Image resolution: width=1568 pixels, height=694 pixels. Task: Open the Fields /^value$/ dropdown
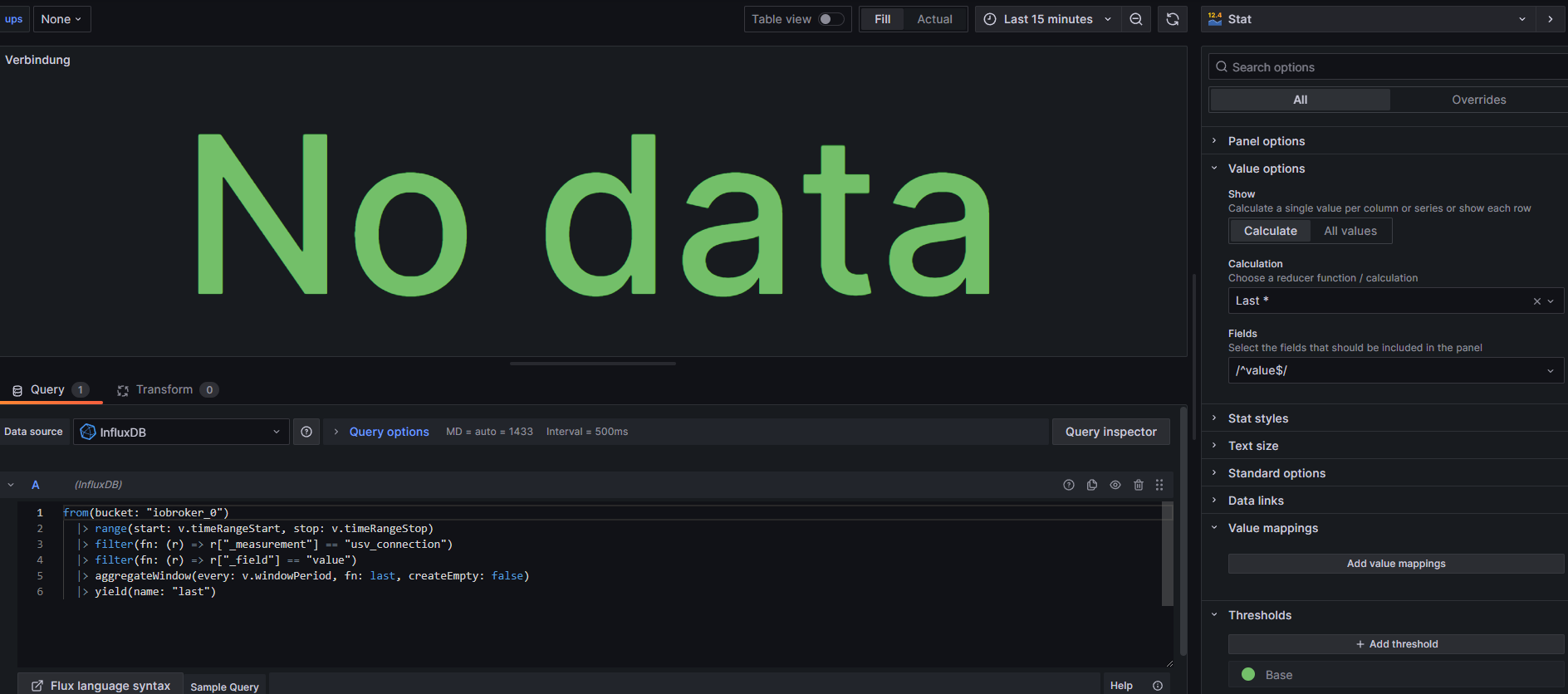click(x=1395, y=370)
